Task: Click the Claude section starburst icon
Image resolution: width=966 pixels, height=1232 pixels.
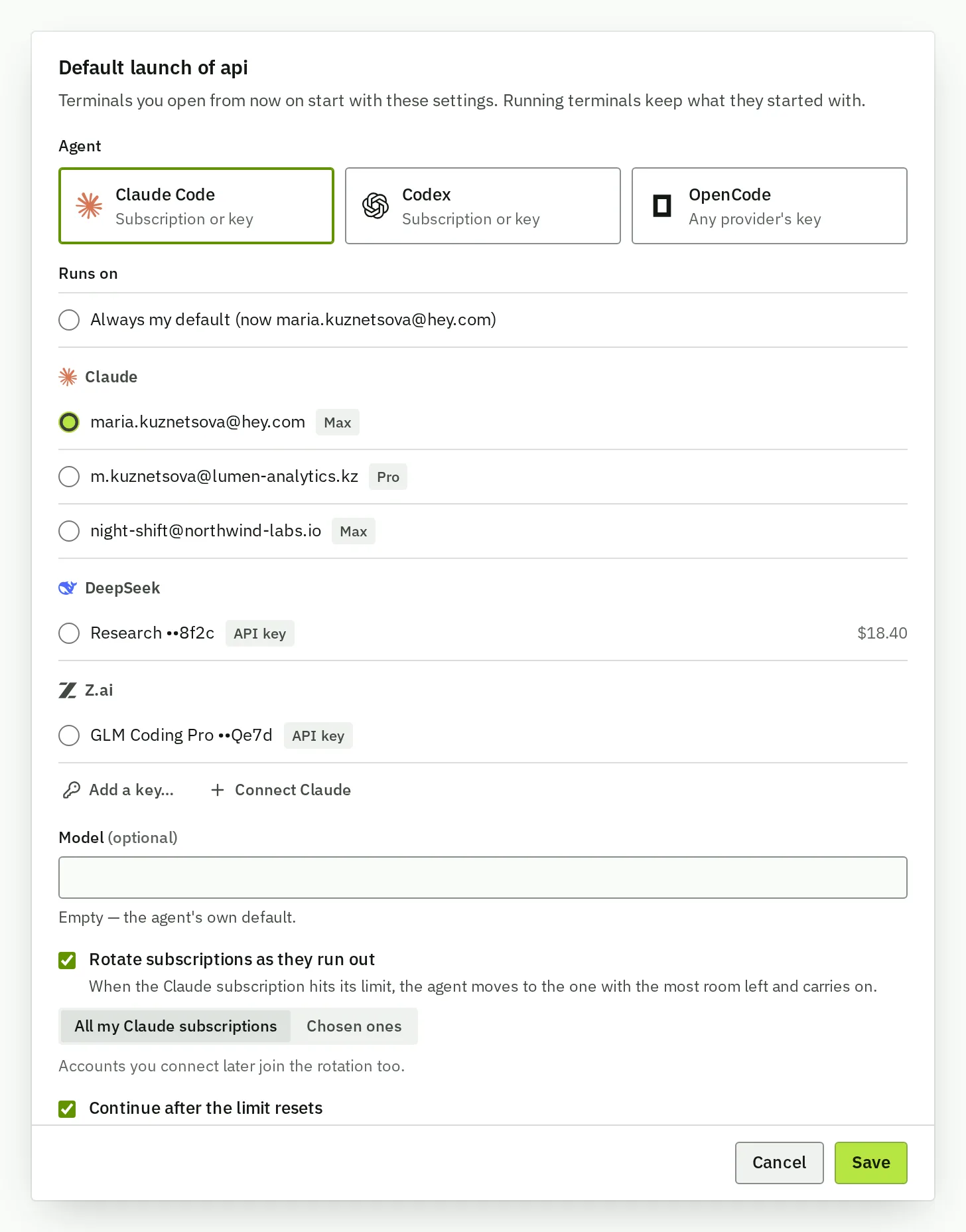Action: click(x=68, y=377)
